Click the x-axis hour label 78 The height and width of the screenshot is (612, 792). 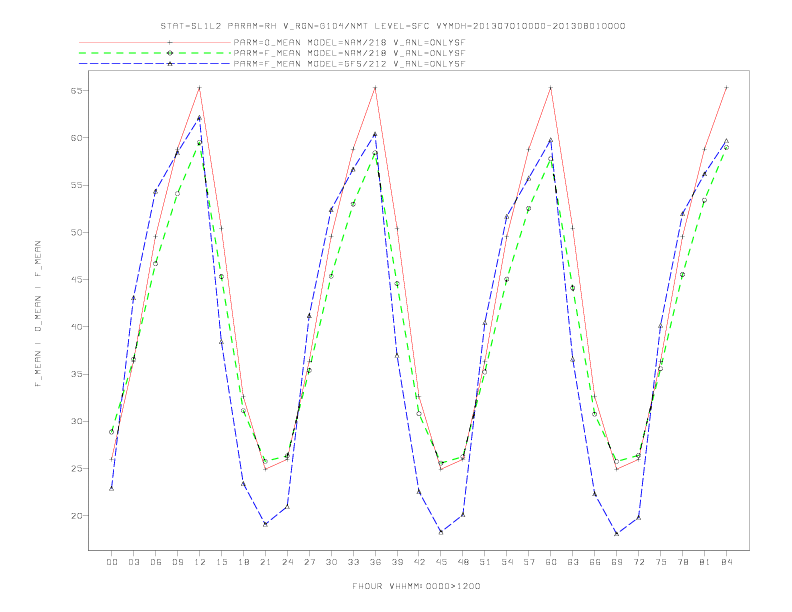pos(683,562)
